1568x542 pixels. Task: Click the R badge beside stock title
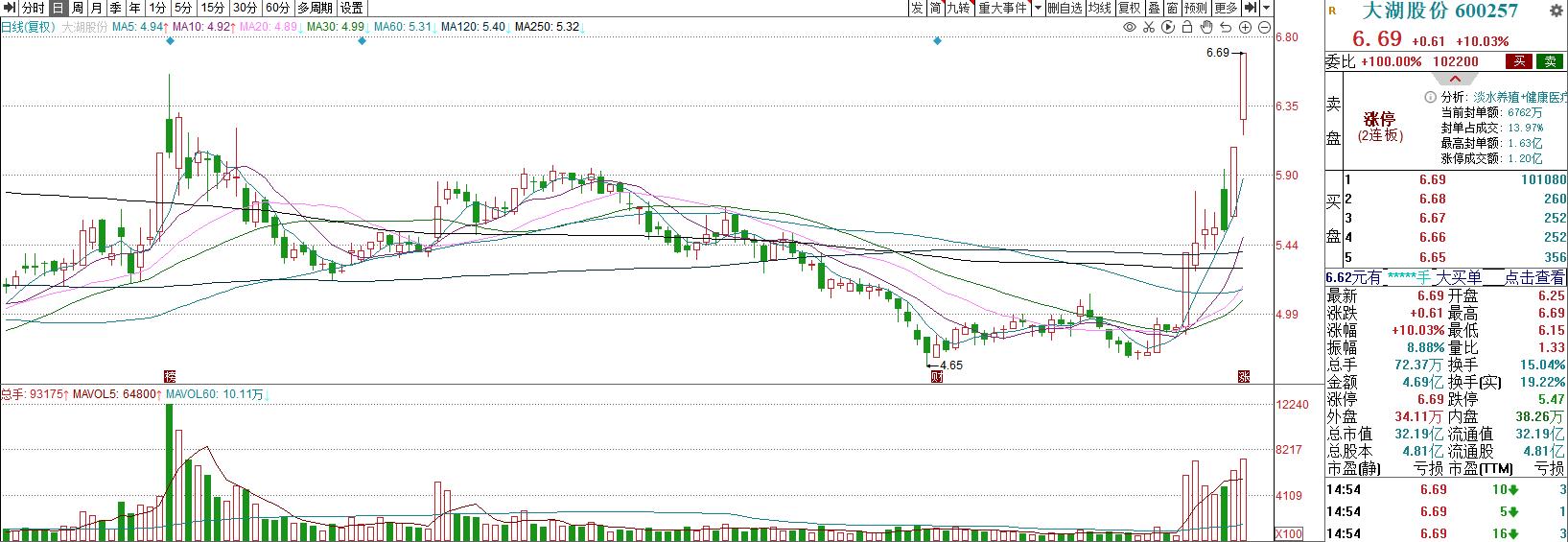point(1333,11)
